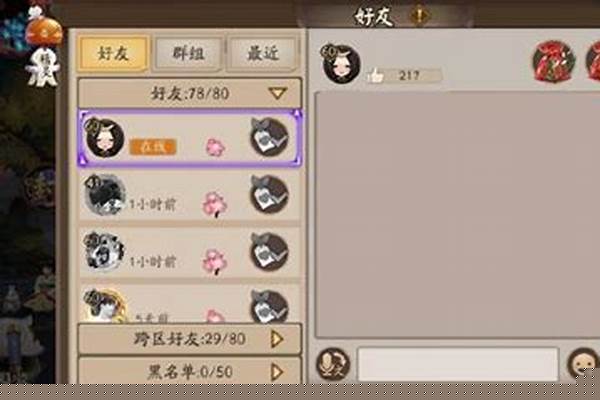Screen dimensions: 600x400
Task: Expand the 黑名单:0/50 blacklist section
Action: coord(190,371)
